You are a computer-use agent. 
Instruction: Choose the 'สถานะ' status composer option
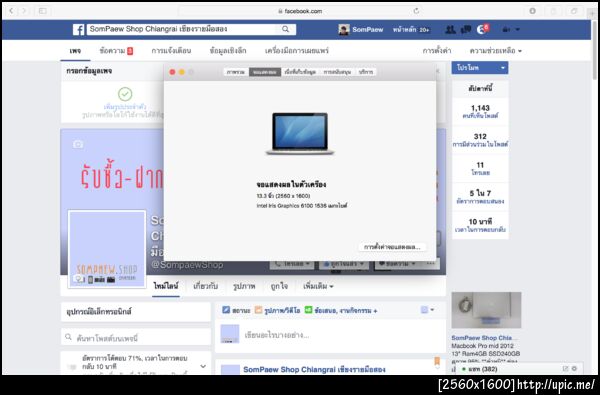tap(236, 310)
